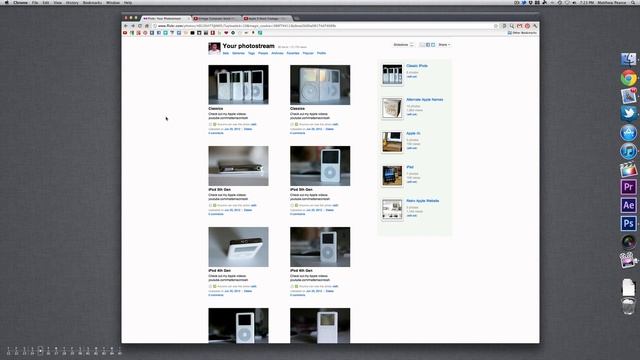640x360 pixels.
Task: Switch to the Flickr: Your Photostream tab
Action: (x=165, y=18)
